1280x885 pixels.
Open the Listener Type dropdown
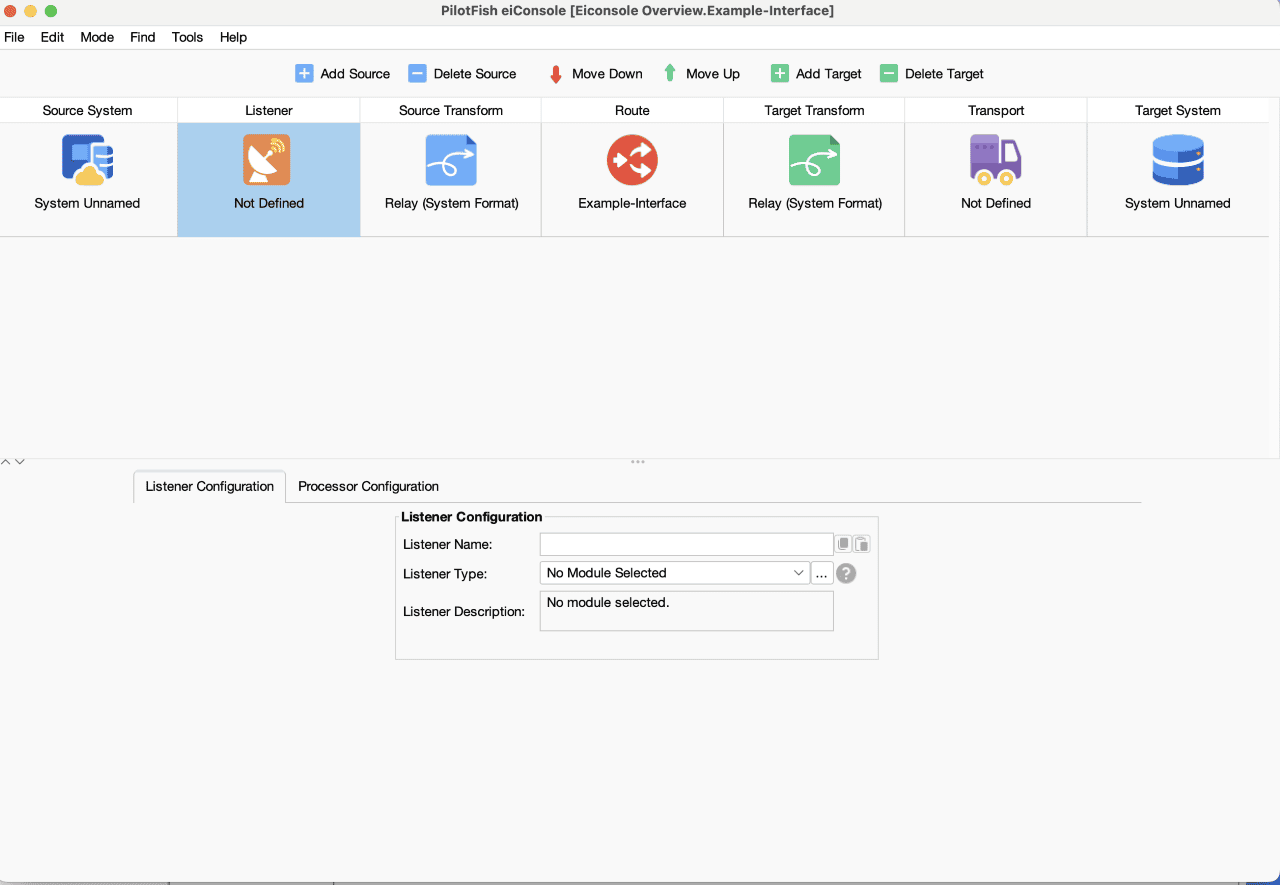675,573
